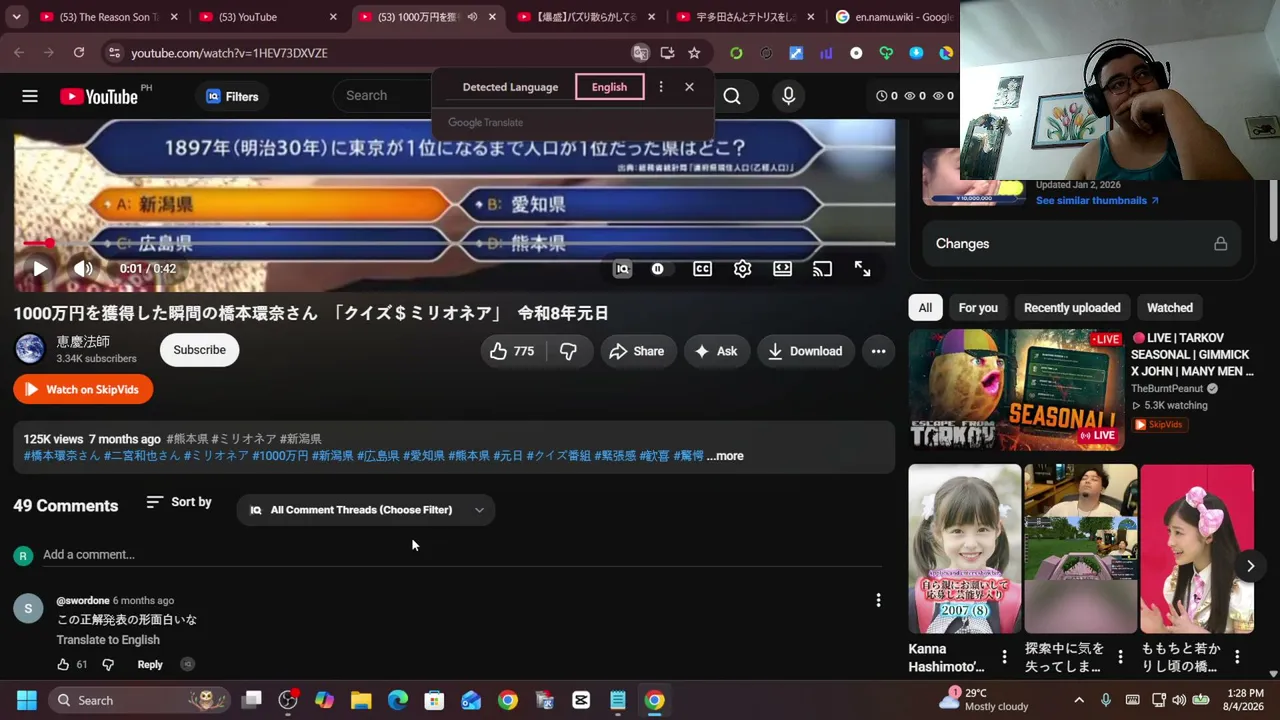Select Detected Language in translate popup
The height and width of the screenshot is (720, 1280).
510,87
